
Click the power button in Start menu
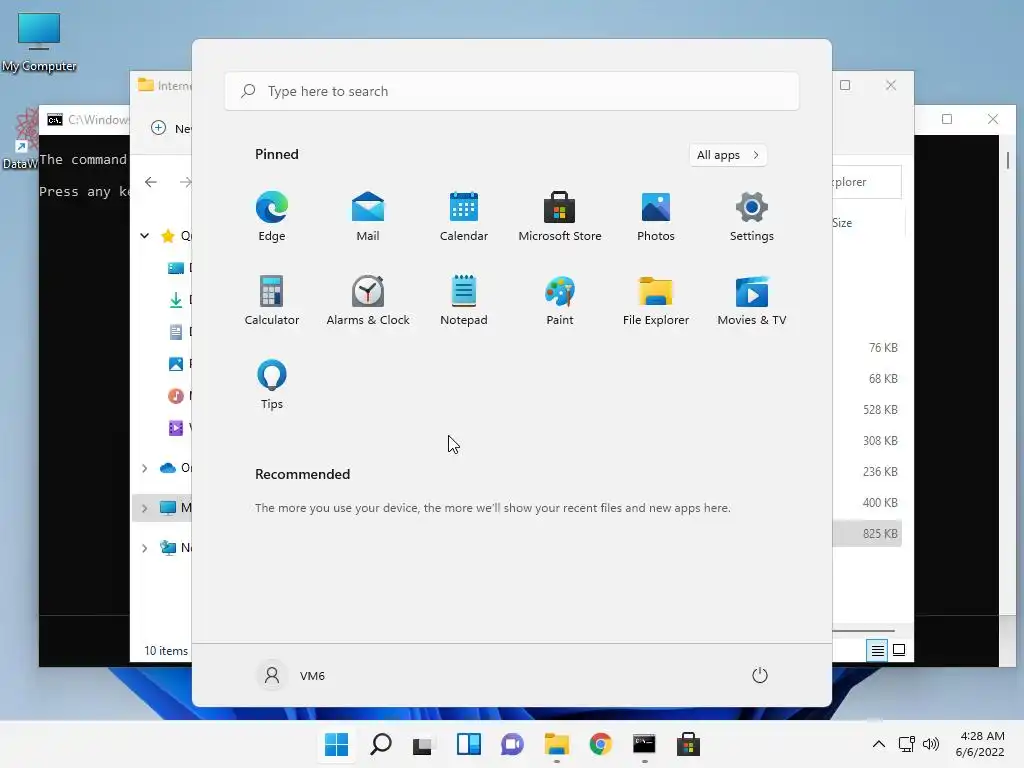[x=760, y=675]
